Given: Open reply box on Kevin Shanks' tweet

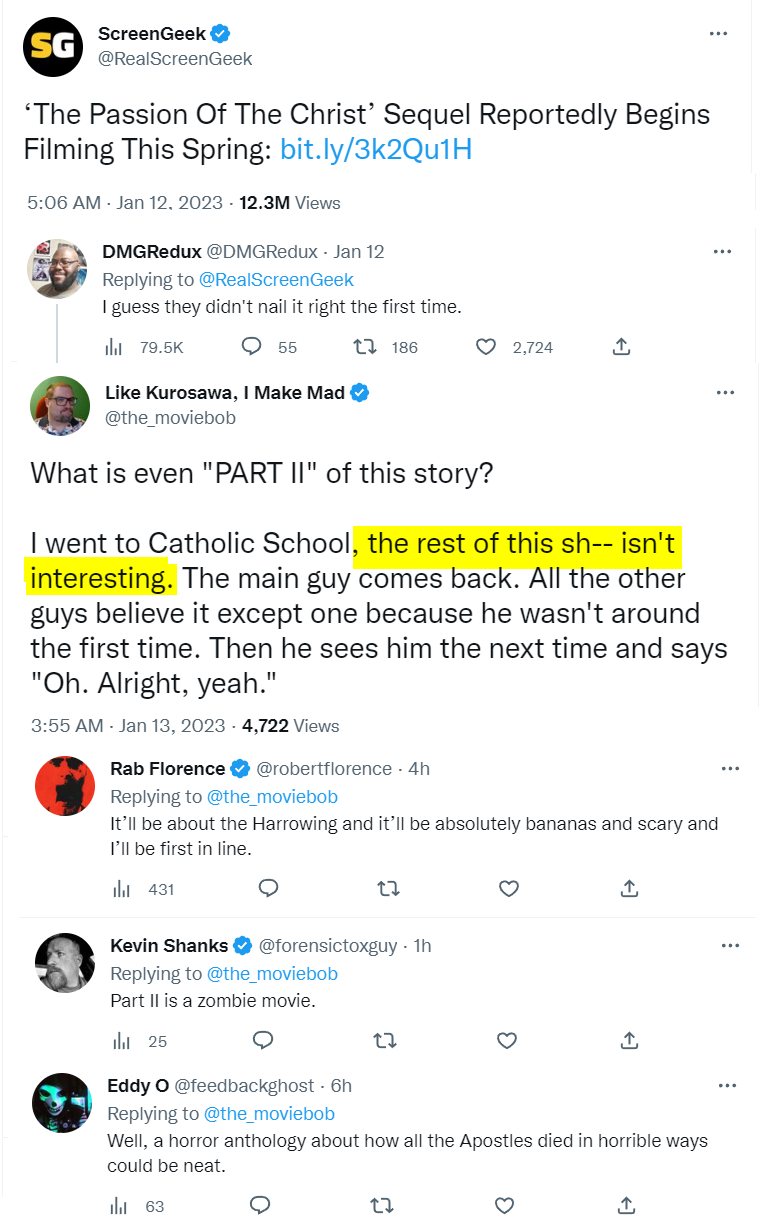Looking at the screenshot, I should 263,1041.
